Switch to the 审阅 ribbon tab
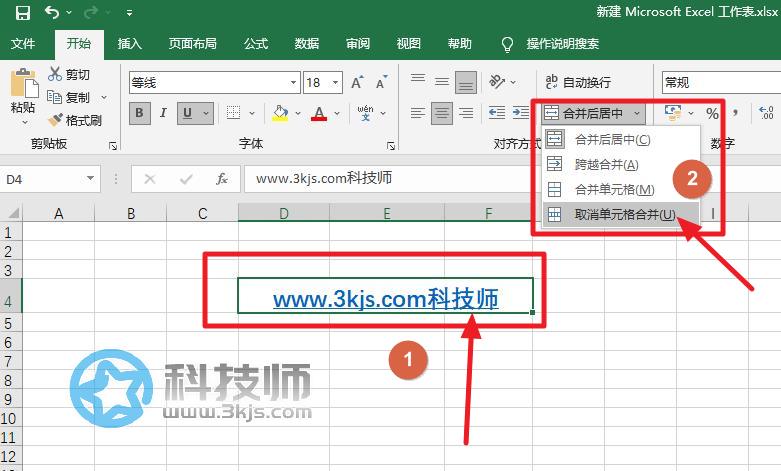 [x=358, y=44]
